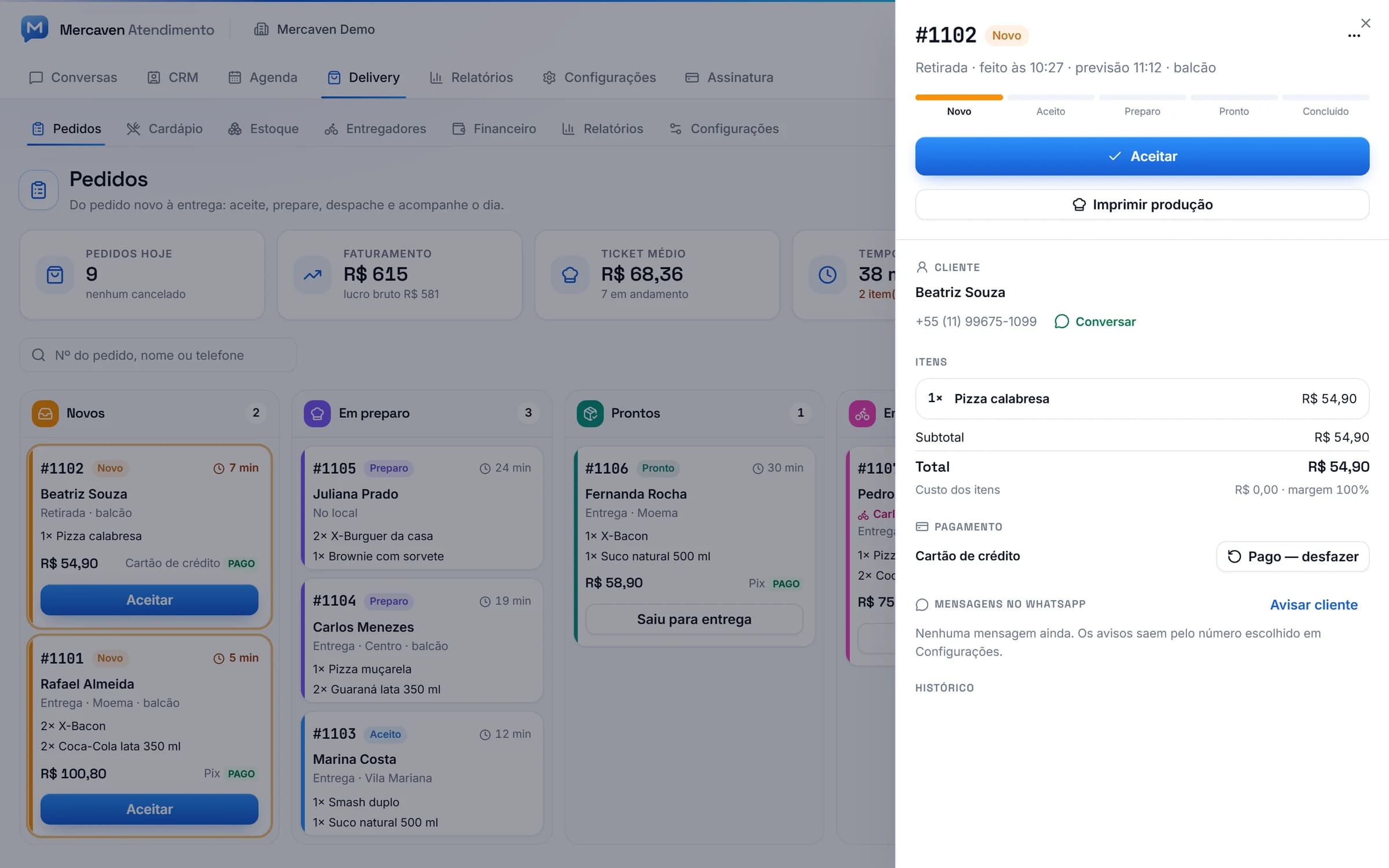The width and height of the screenshot is (1389, 868).
Task: Click the Novos column inbox icon
Action: (x=45, y=413)
